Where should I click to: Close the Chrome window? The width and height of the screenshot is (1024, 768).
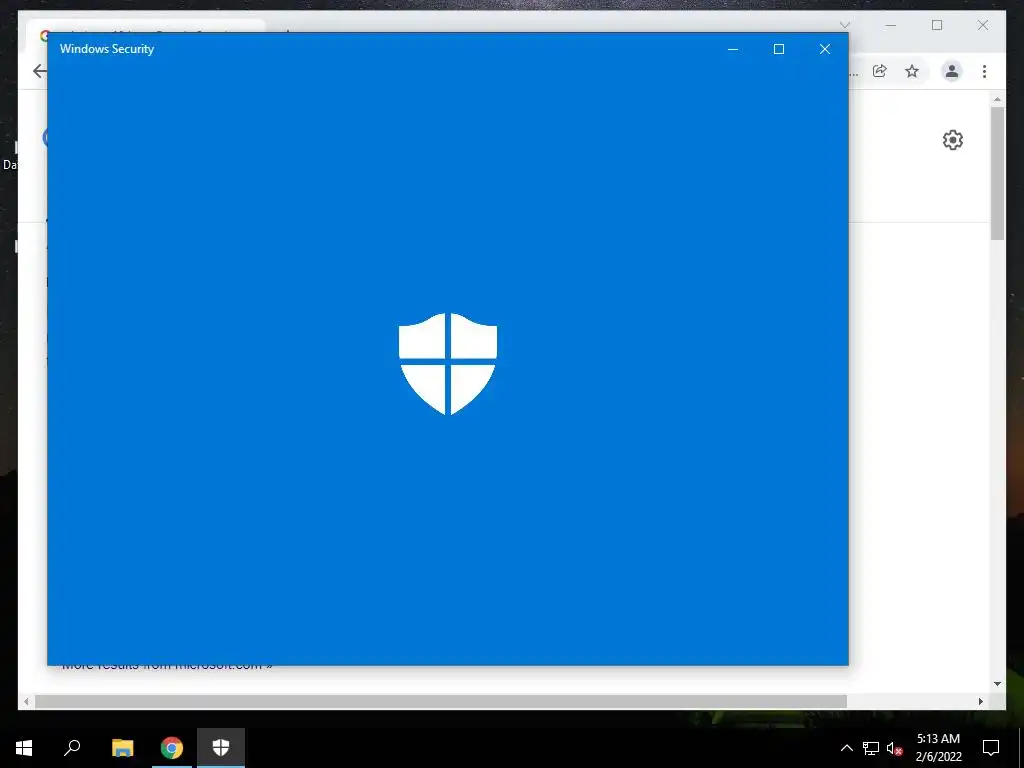(x=983, y=25)
